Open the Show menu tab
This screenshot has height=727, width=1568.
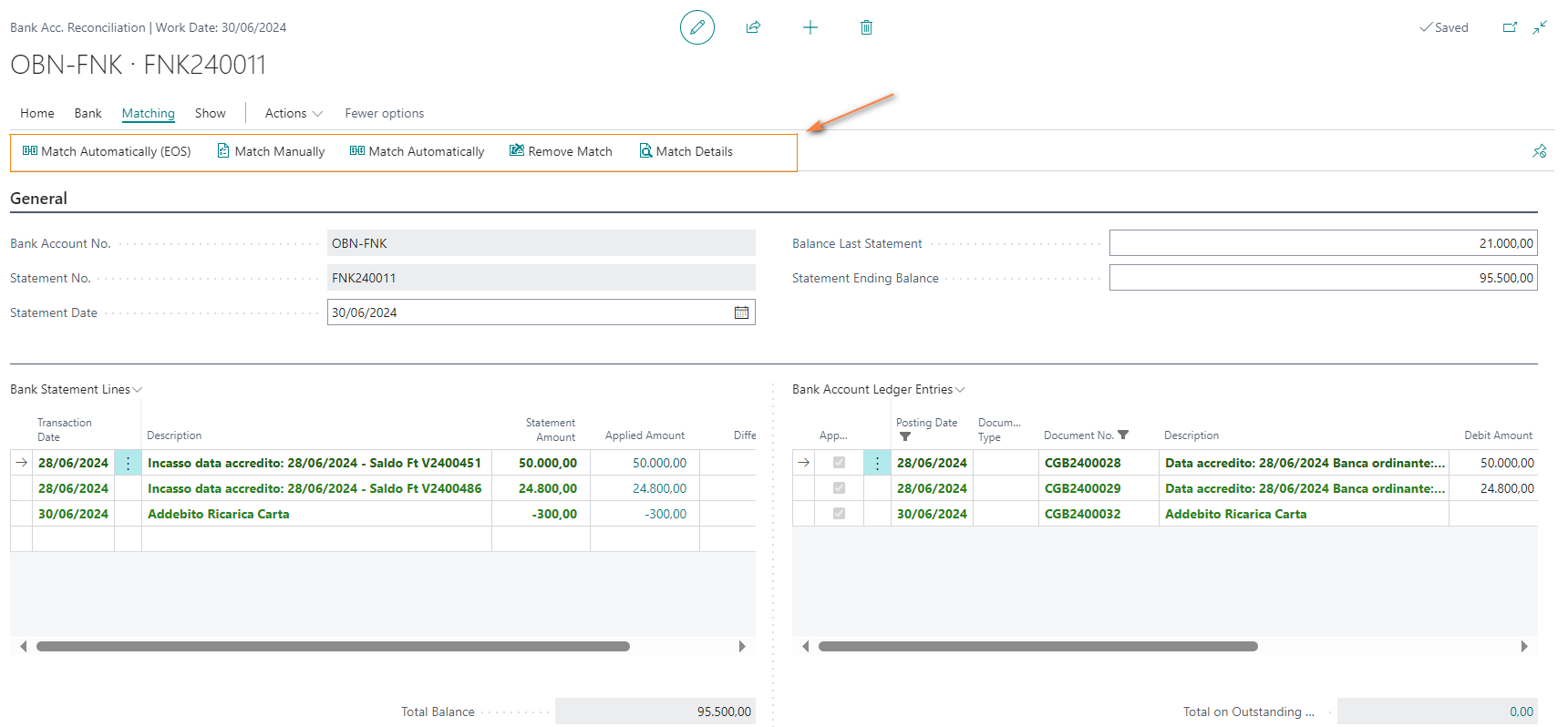tap(211, 113)
